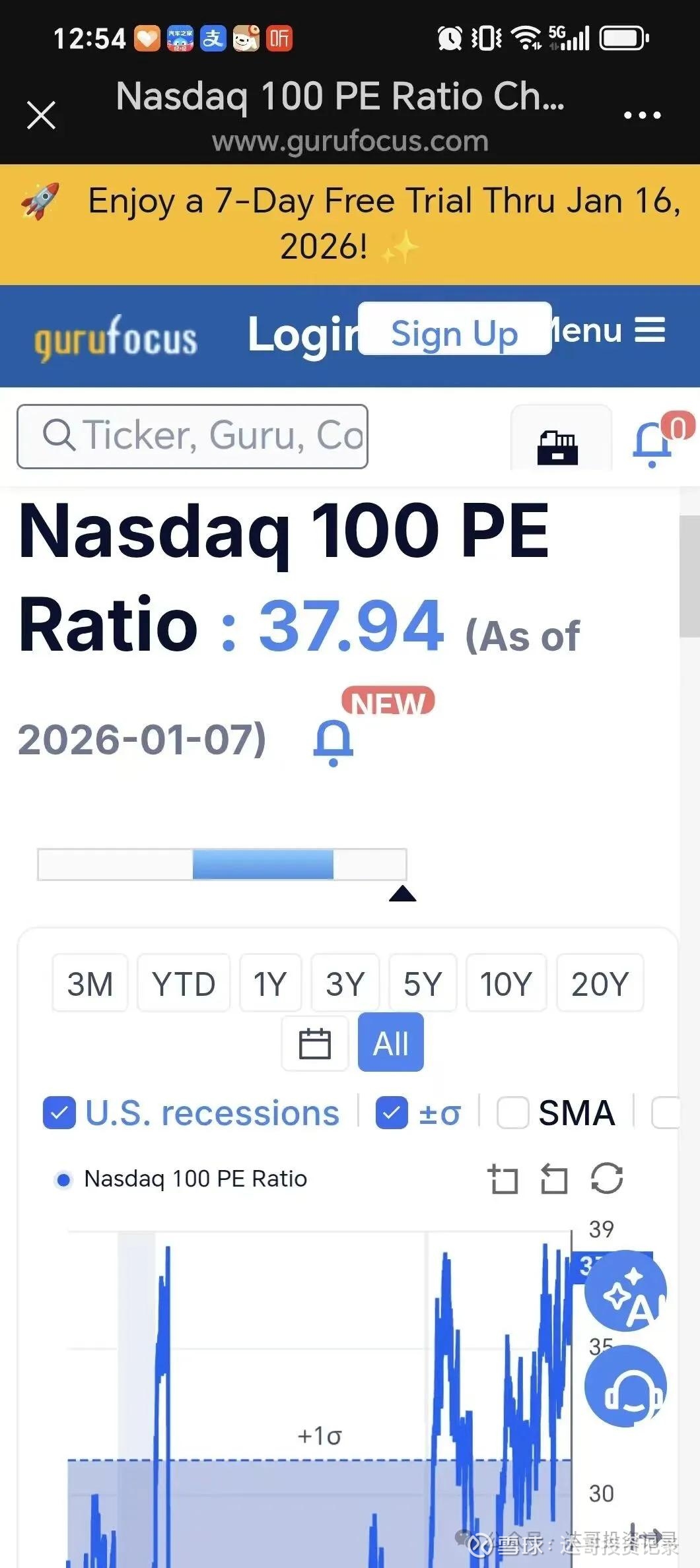Open the three-dot browser options menu
This screenshot has width=700, height=1568.
point(642,115)
